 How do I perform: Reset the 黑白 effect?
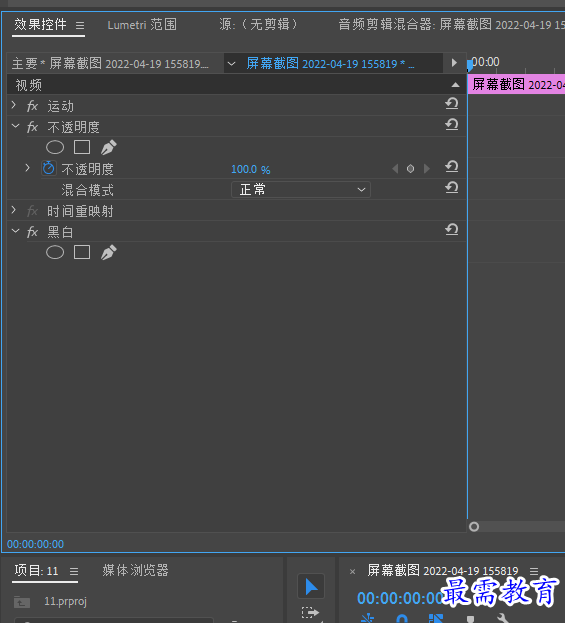452,230
